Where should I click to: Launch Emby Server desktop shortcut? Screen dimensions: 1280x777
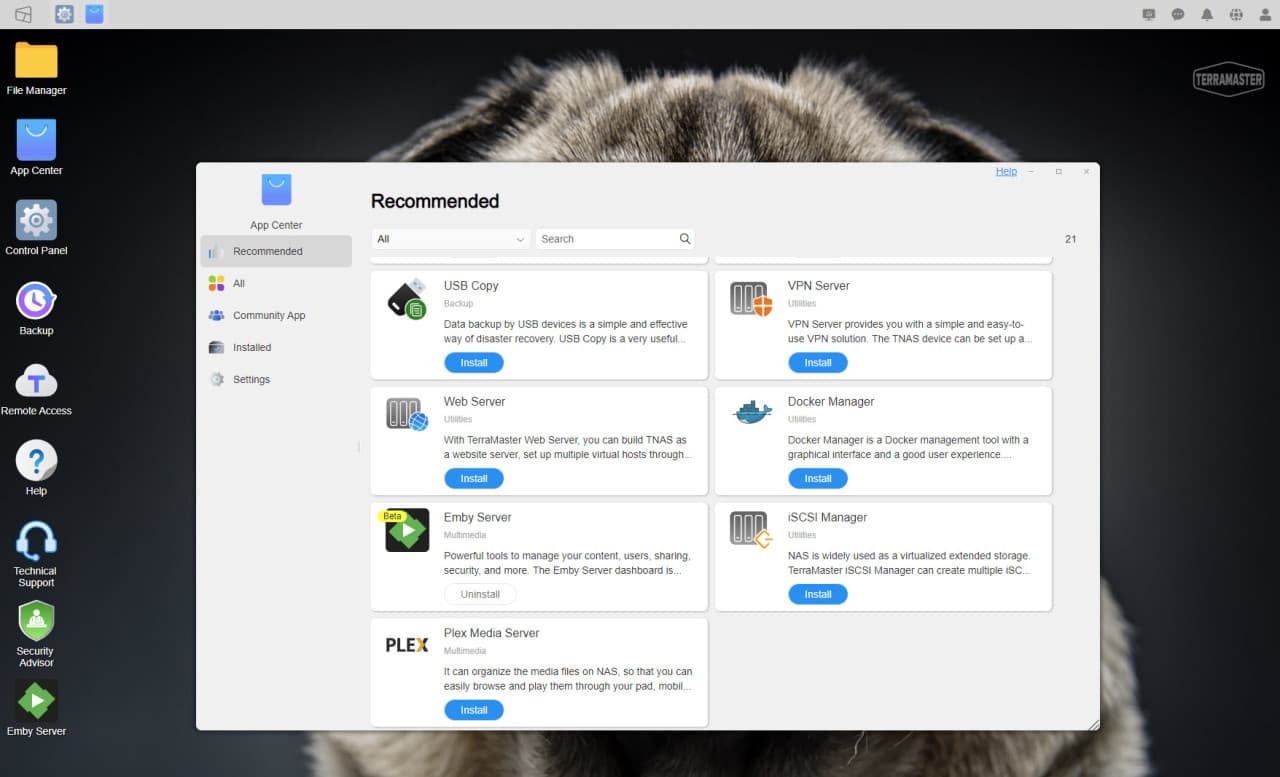coord(36,702)
